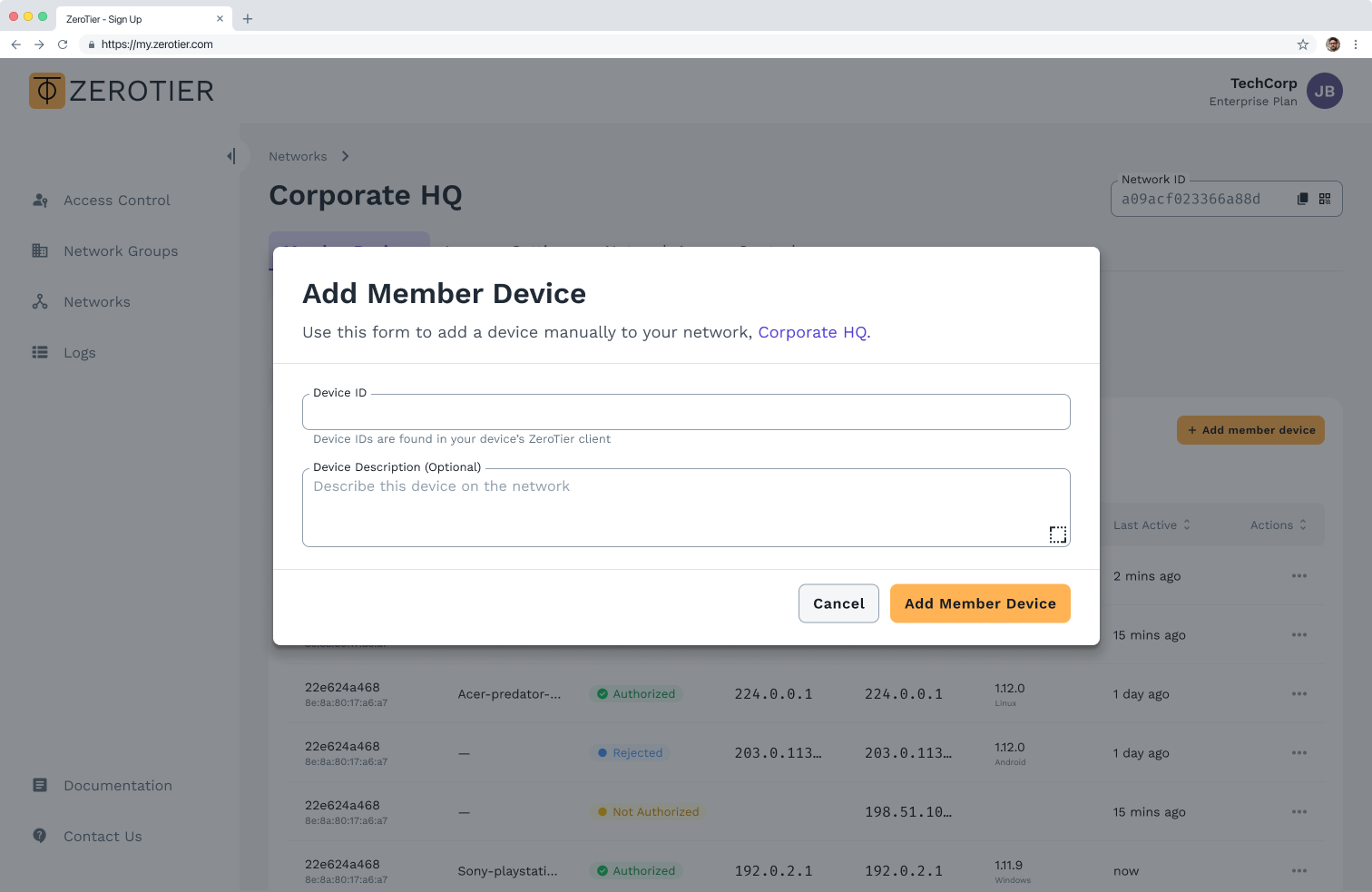Submit with the Add Member Device button
1372x892 pixels.
coord(980,603)
